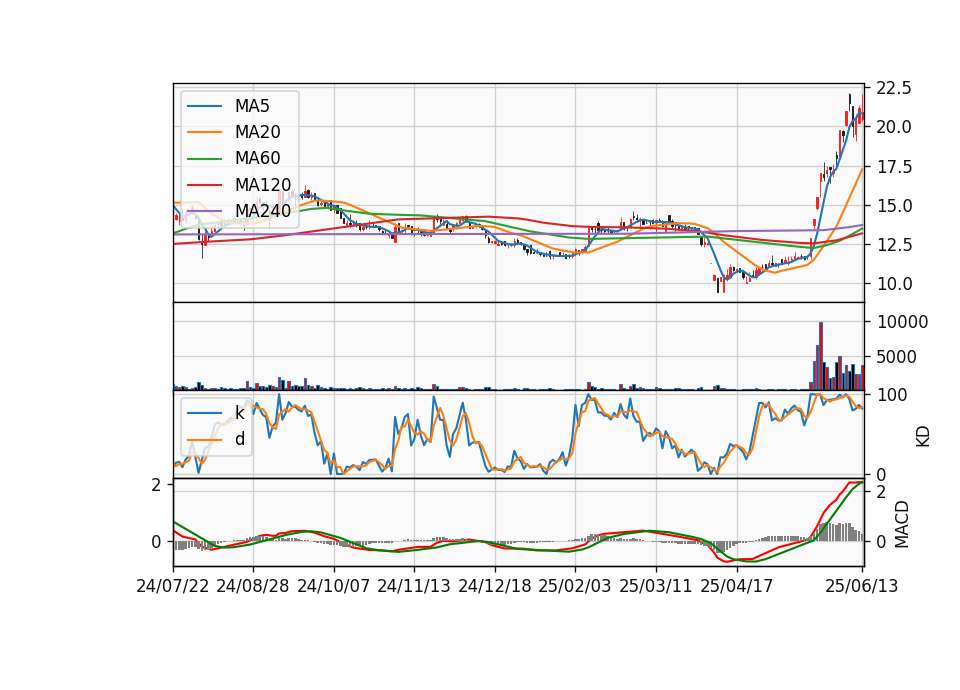
Task: Click the MA60 legend label
Action: click(257, 159)
